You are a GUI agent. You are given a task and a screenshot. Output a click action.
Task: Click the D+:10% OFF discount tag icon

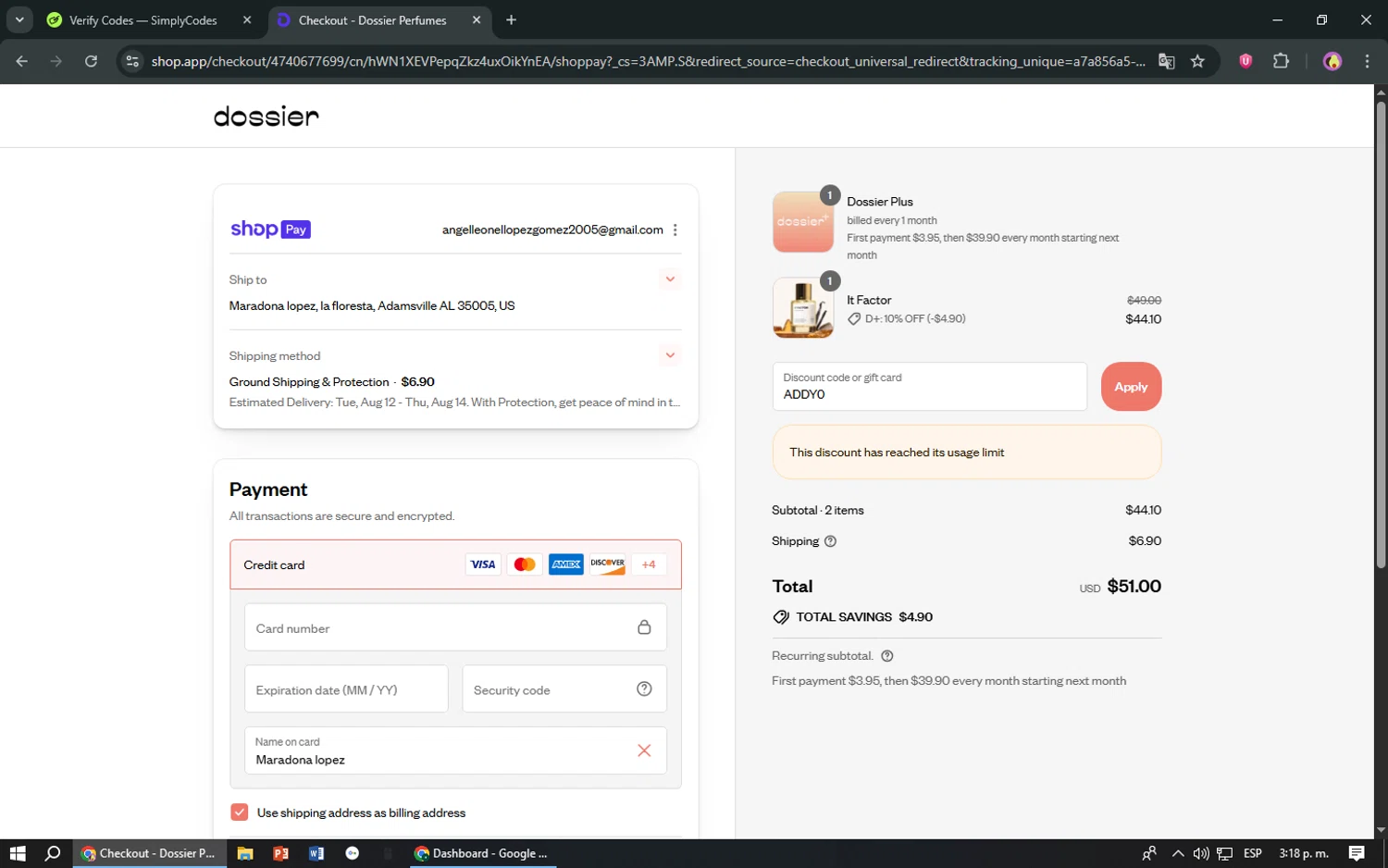point(854,318)
